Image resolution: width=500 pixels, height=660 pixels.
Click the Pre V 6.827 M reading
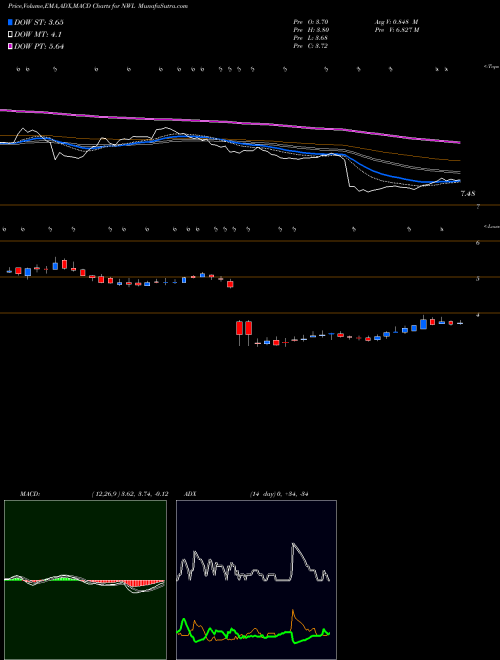tap(396, 30)
